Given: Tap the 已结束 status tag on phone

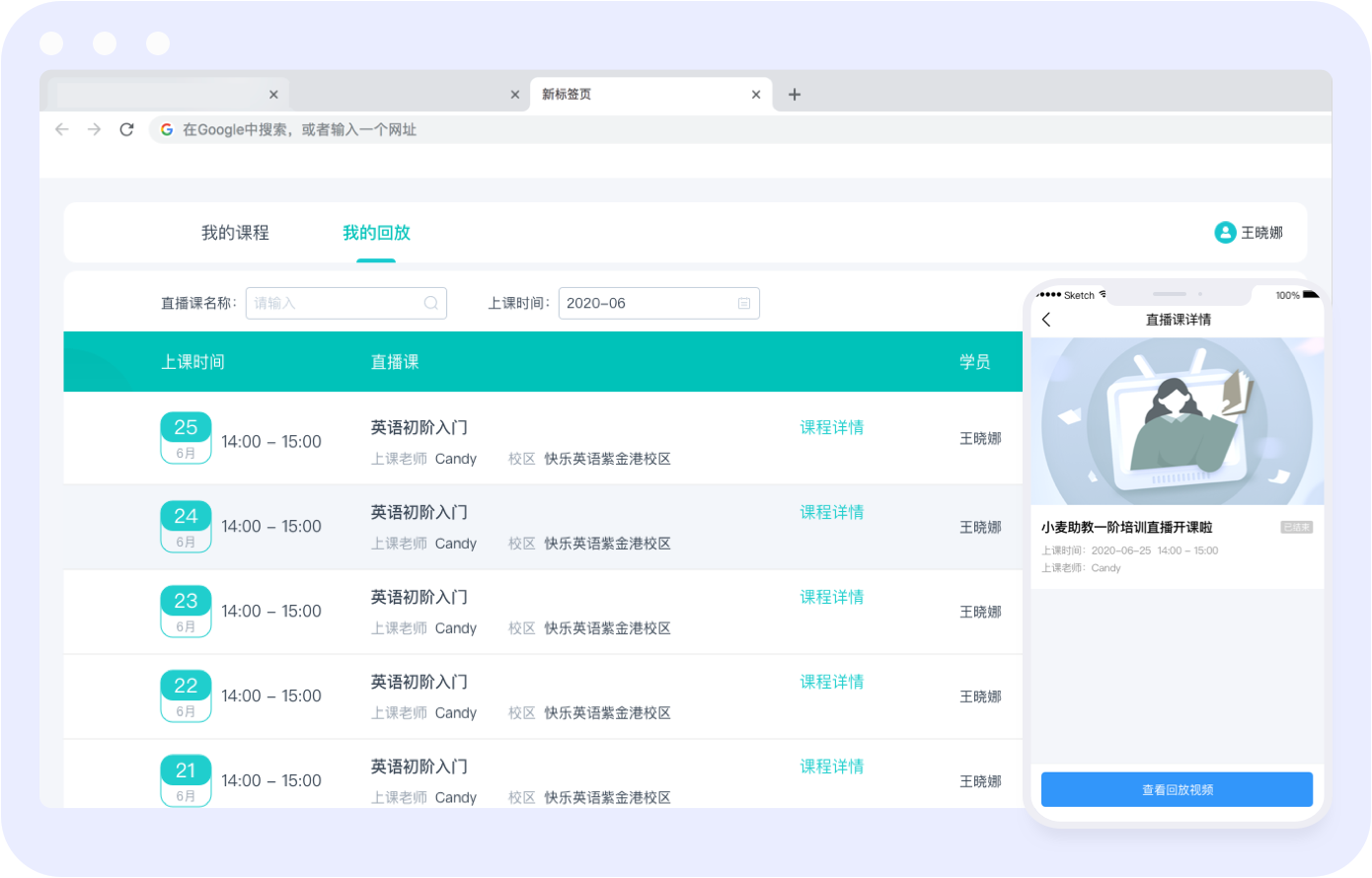Looking at the screenshot, I should [1296, 527].
